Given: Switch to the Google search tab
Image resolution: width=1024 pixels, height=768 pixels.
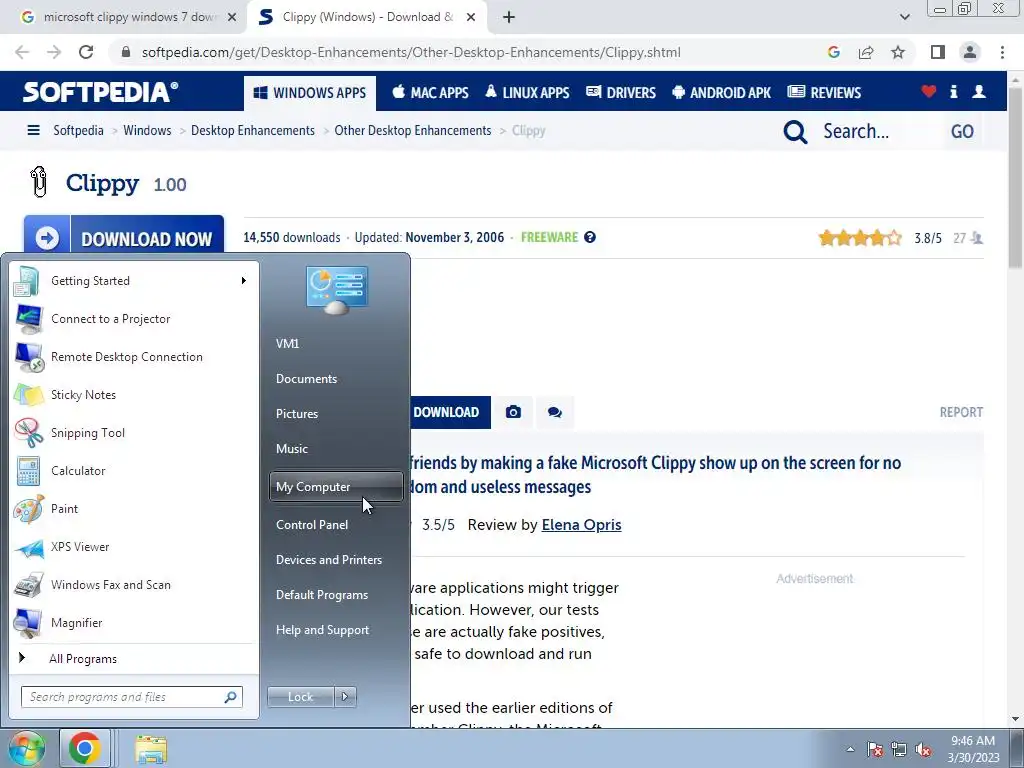Looking at the screenshot, I should [x=129, y=17].
